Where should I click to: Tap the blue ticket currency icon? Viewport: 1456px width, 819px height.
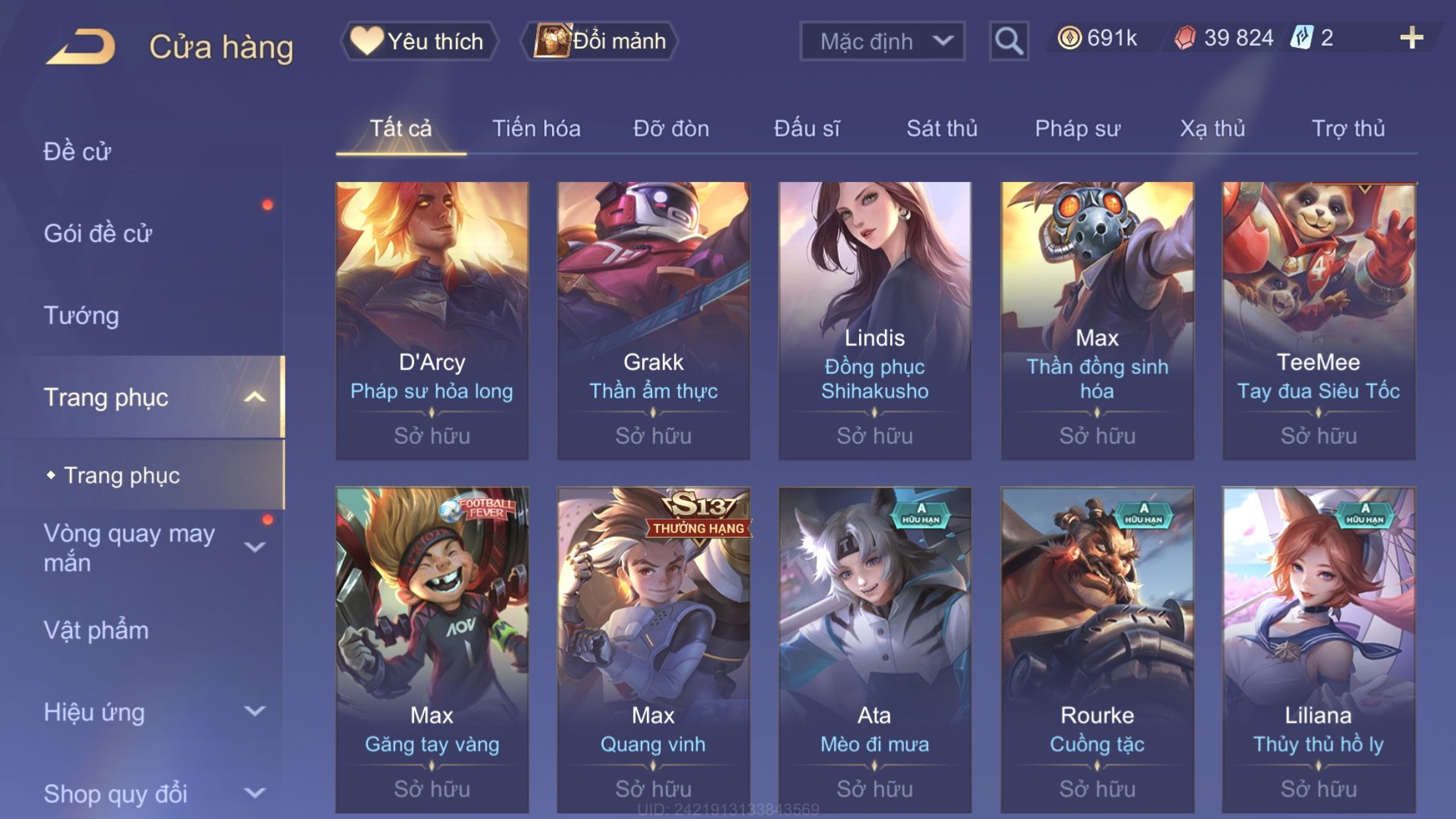[1302, 38]
